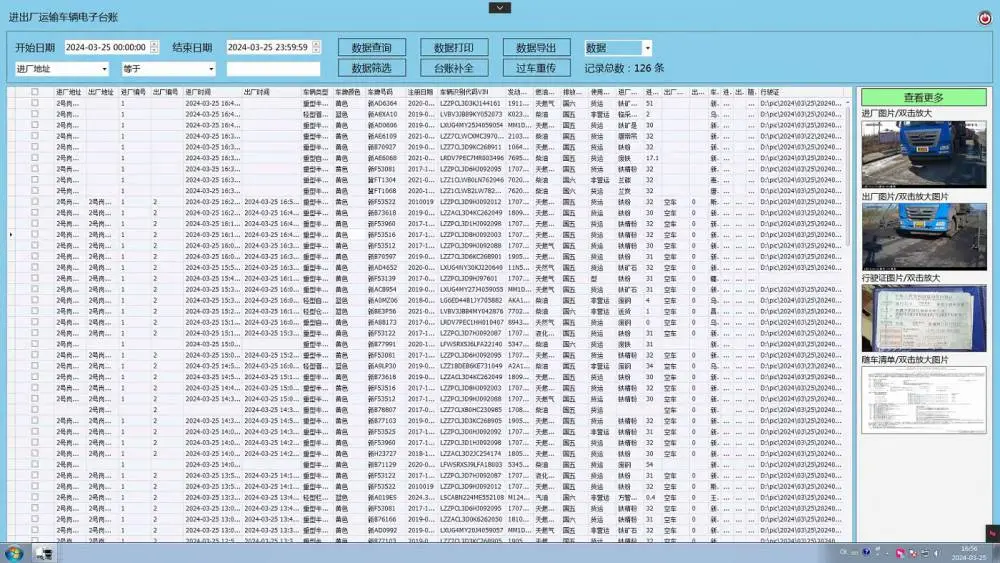This screenshot has width=1000, height=563.
Task: Sort by the 车牌颜色 column header
Action: [349, 92]
